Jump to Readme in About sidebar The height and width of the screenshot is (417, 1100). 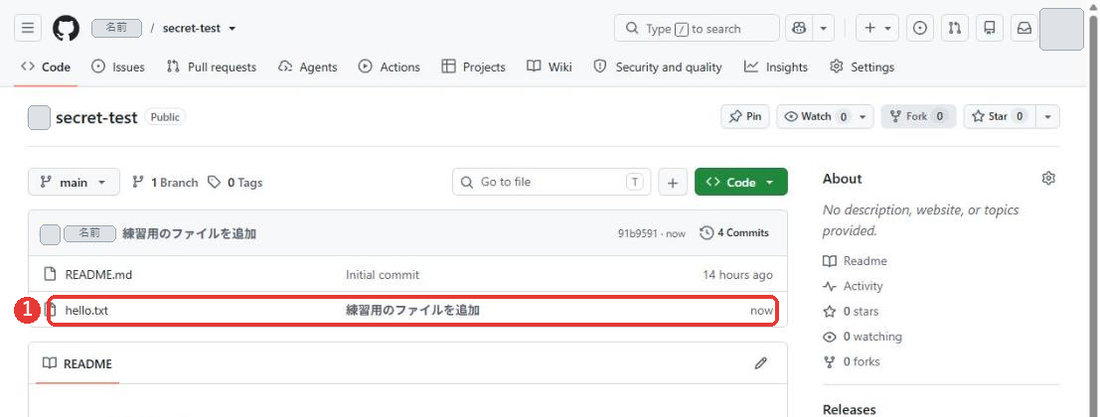click(855, 260)
